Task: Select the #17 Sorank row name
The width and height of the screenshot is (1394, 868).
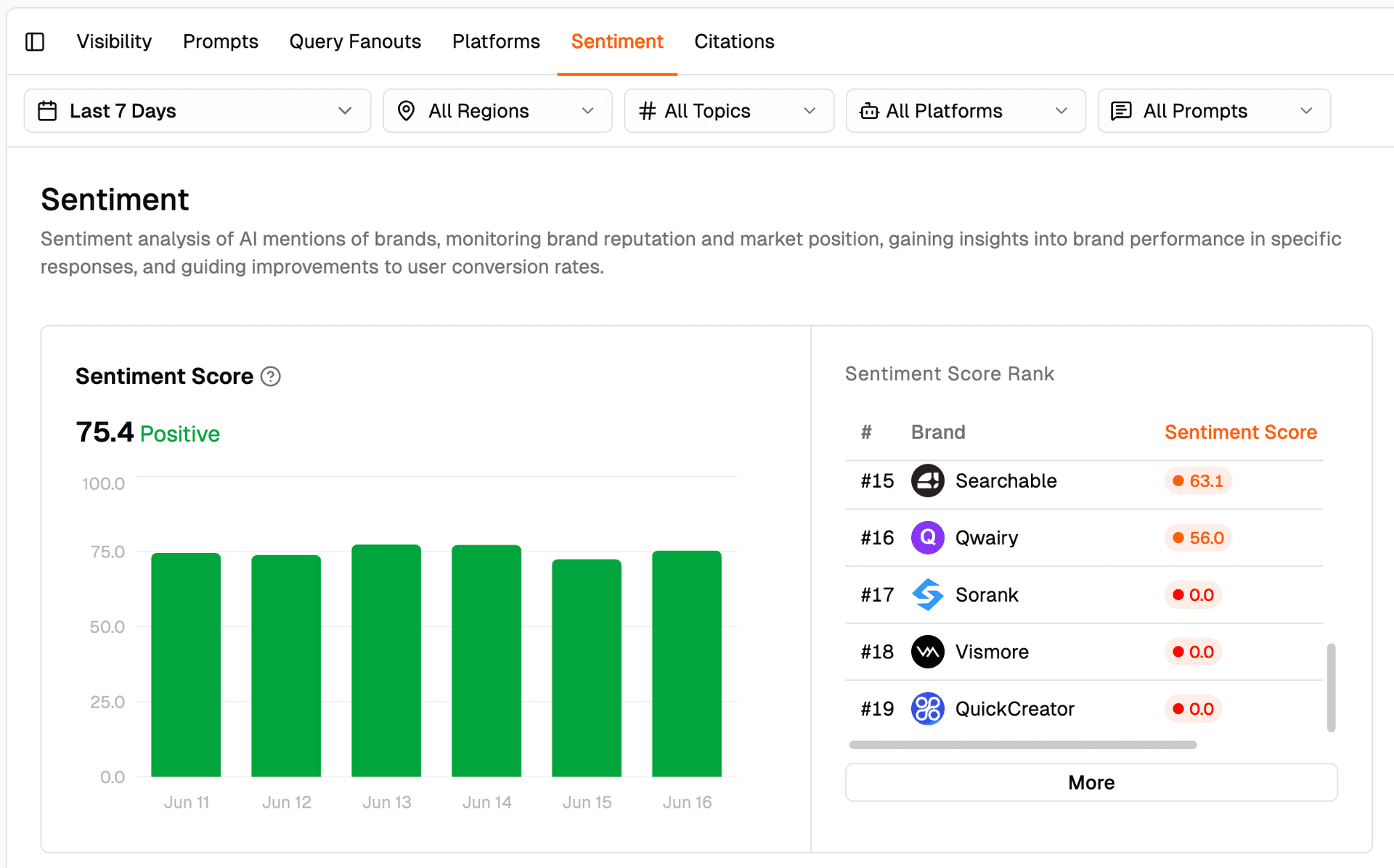Action: 987,594
